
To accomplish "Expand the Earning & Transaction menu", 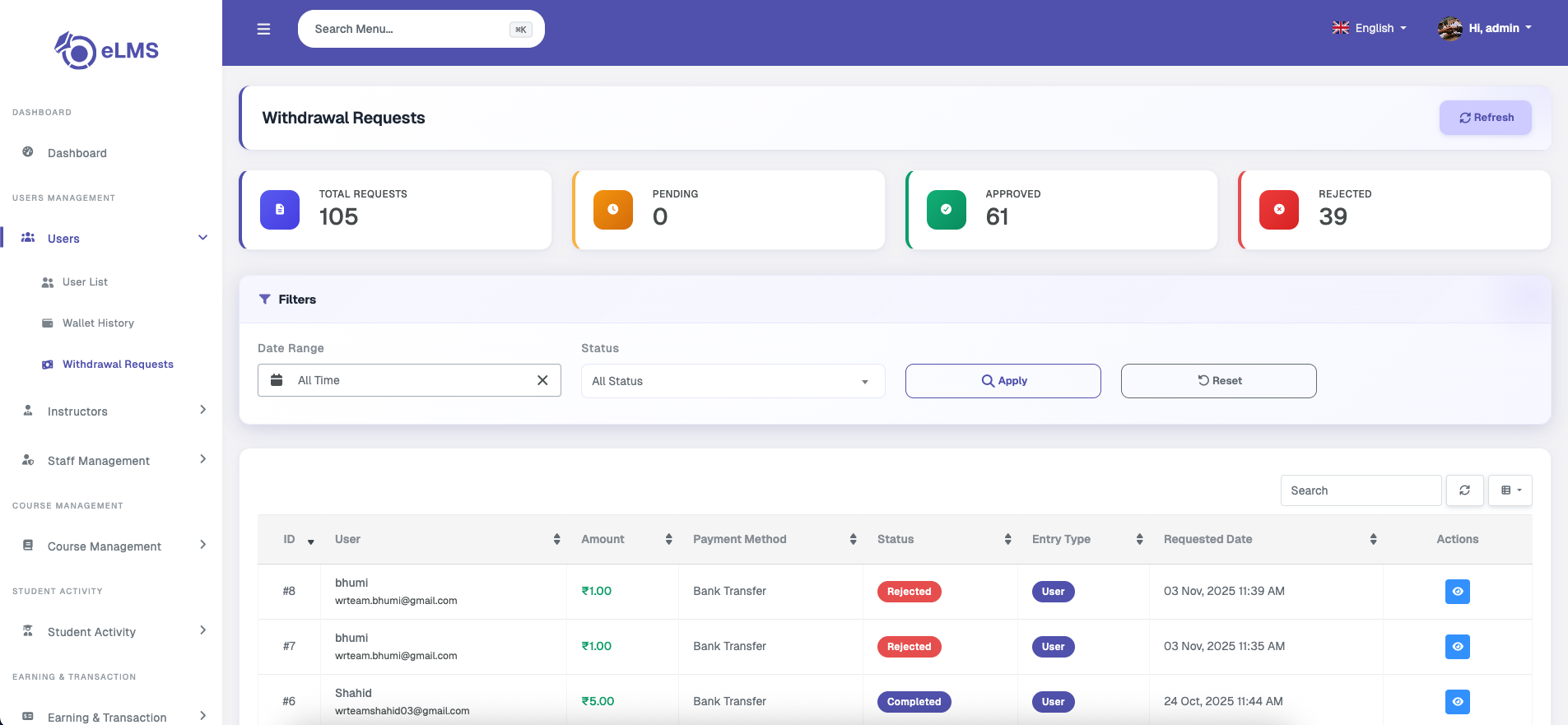I will [x=112, y=718].
